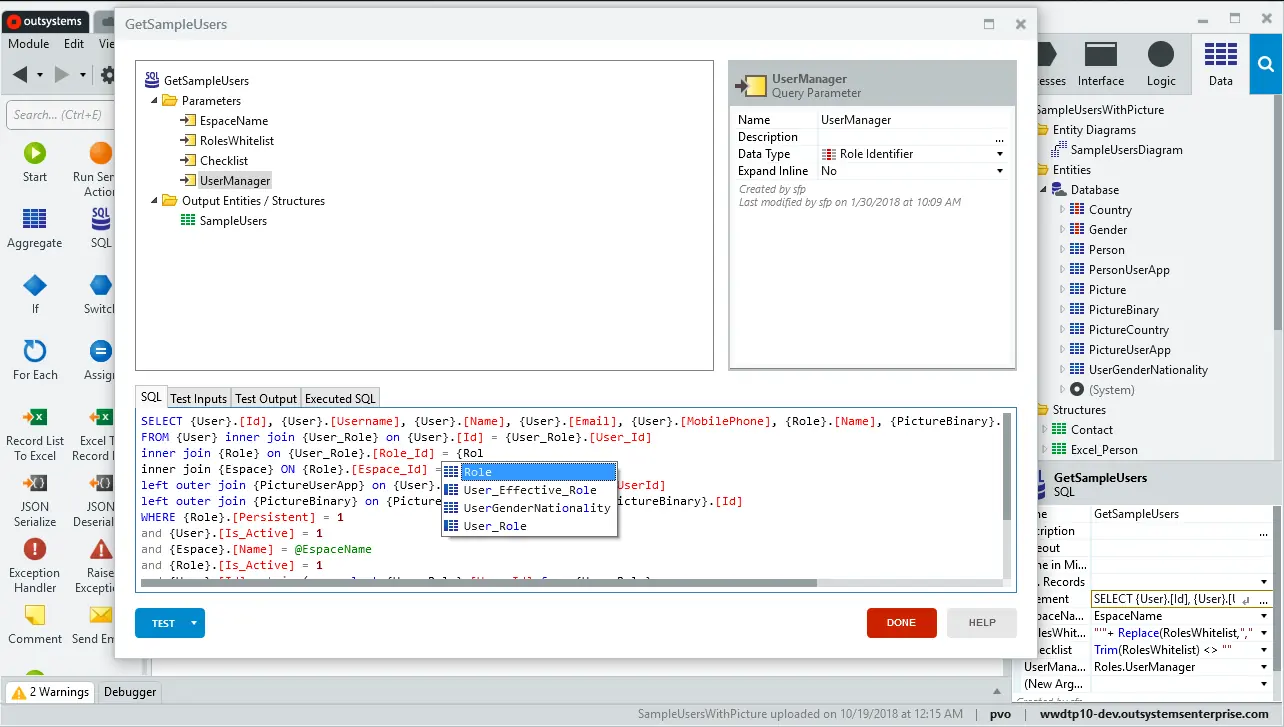
Task: Go back with the back arrow
Action: 20,75
